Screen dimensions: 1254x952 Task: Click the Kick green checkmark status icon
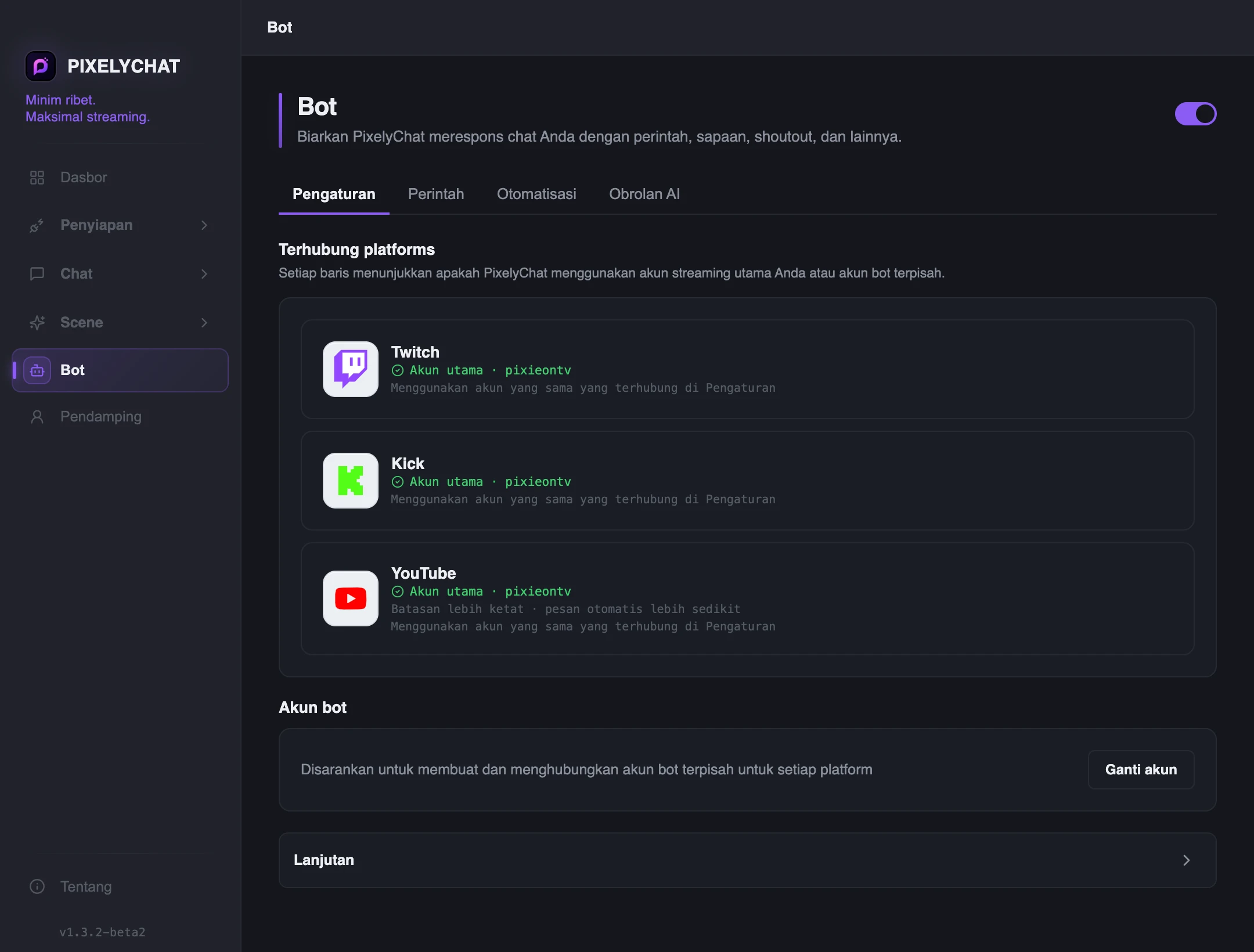[x=398, y=482]
